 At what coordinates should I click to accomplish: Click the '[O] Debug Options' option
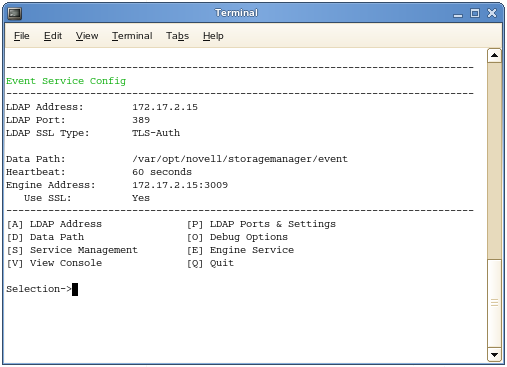pos(237,237)
